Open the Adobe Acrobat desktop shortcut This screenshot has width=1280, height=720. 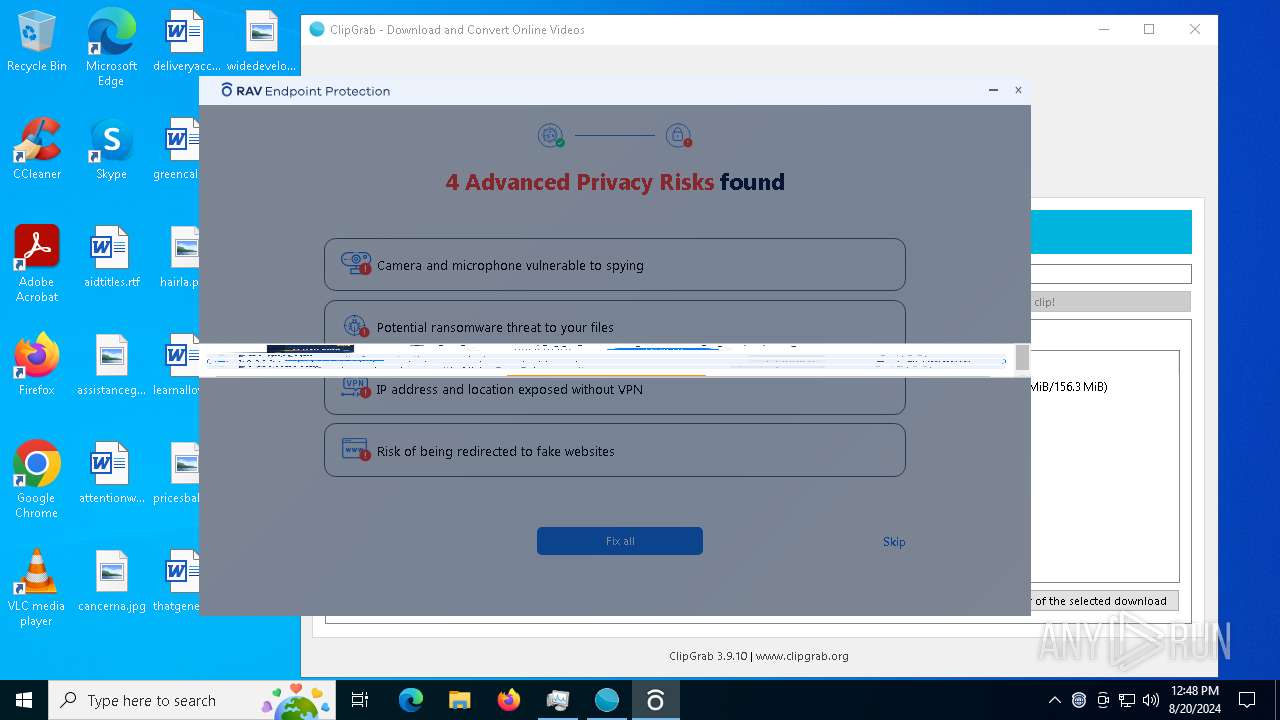pyautogui.click(x=37, y=264)
